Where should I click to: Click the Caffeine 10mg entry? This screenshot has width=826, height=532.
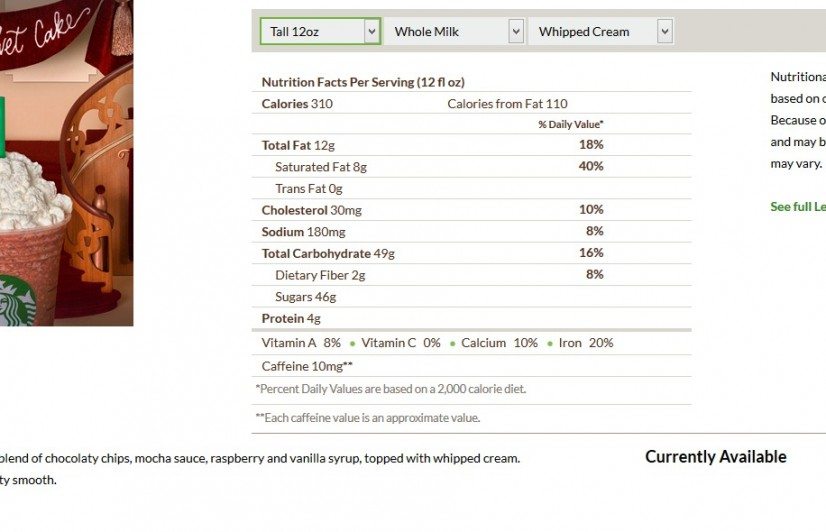pyautogui.click(x=307, y=367)
